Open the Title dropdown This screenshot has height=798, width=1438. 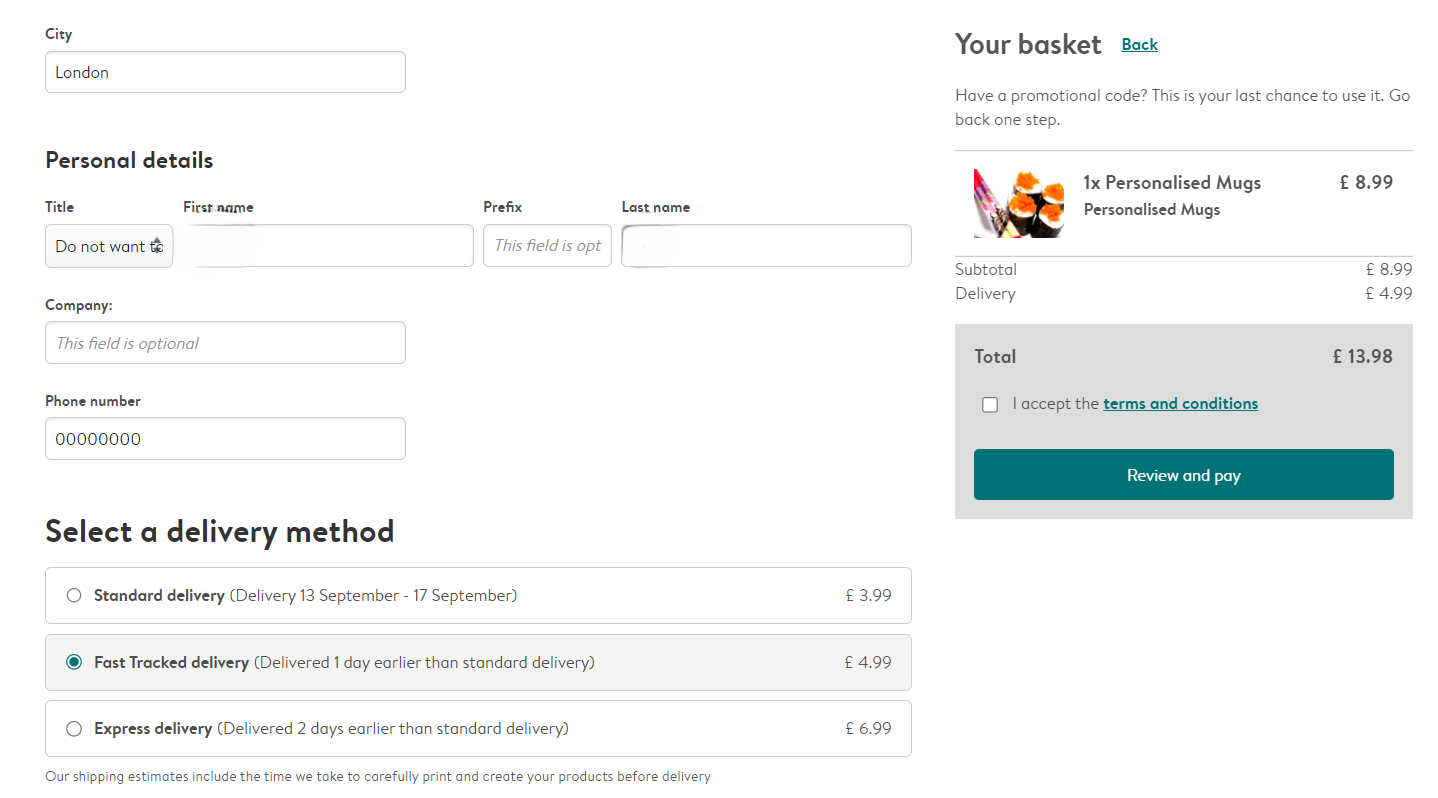tap(109, 246)
